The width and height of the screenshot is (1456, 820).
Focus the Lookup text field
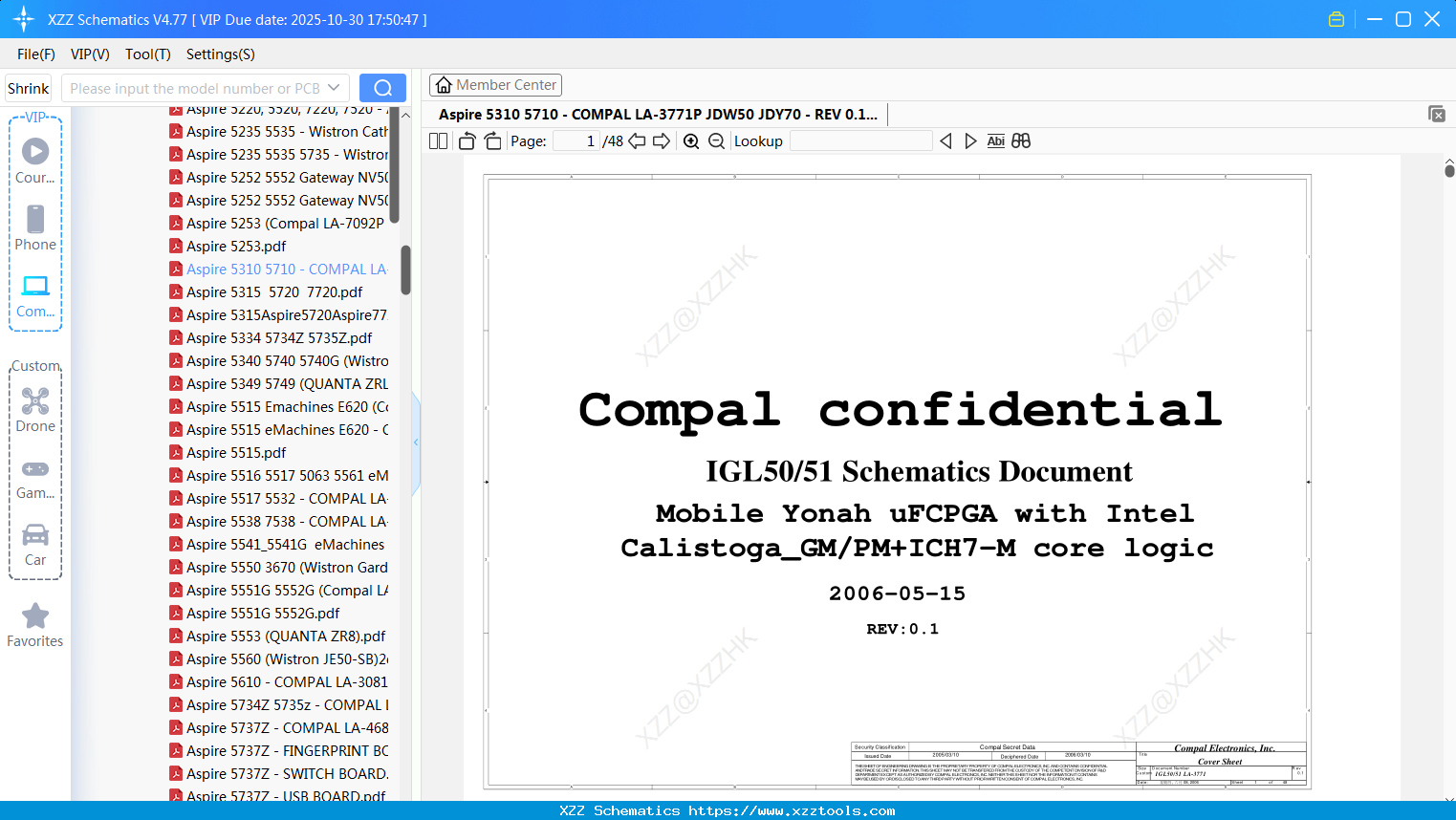pos(860,141)
